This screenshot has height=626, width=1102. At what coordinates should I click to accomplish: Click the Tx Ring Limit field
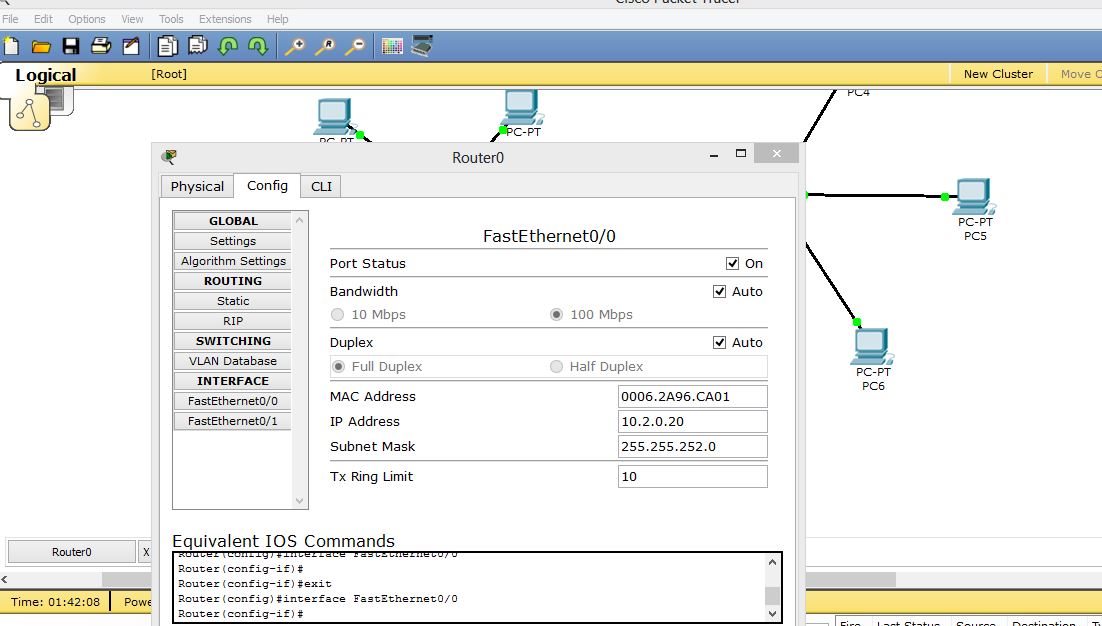(x=692, y=476)
